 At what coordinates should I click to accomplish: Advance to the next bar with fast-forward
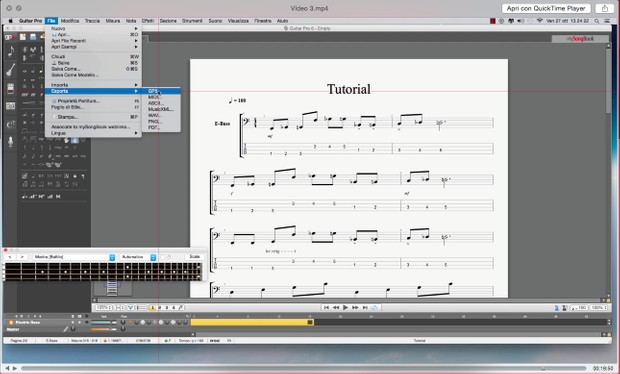coord(355,307)
